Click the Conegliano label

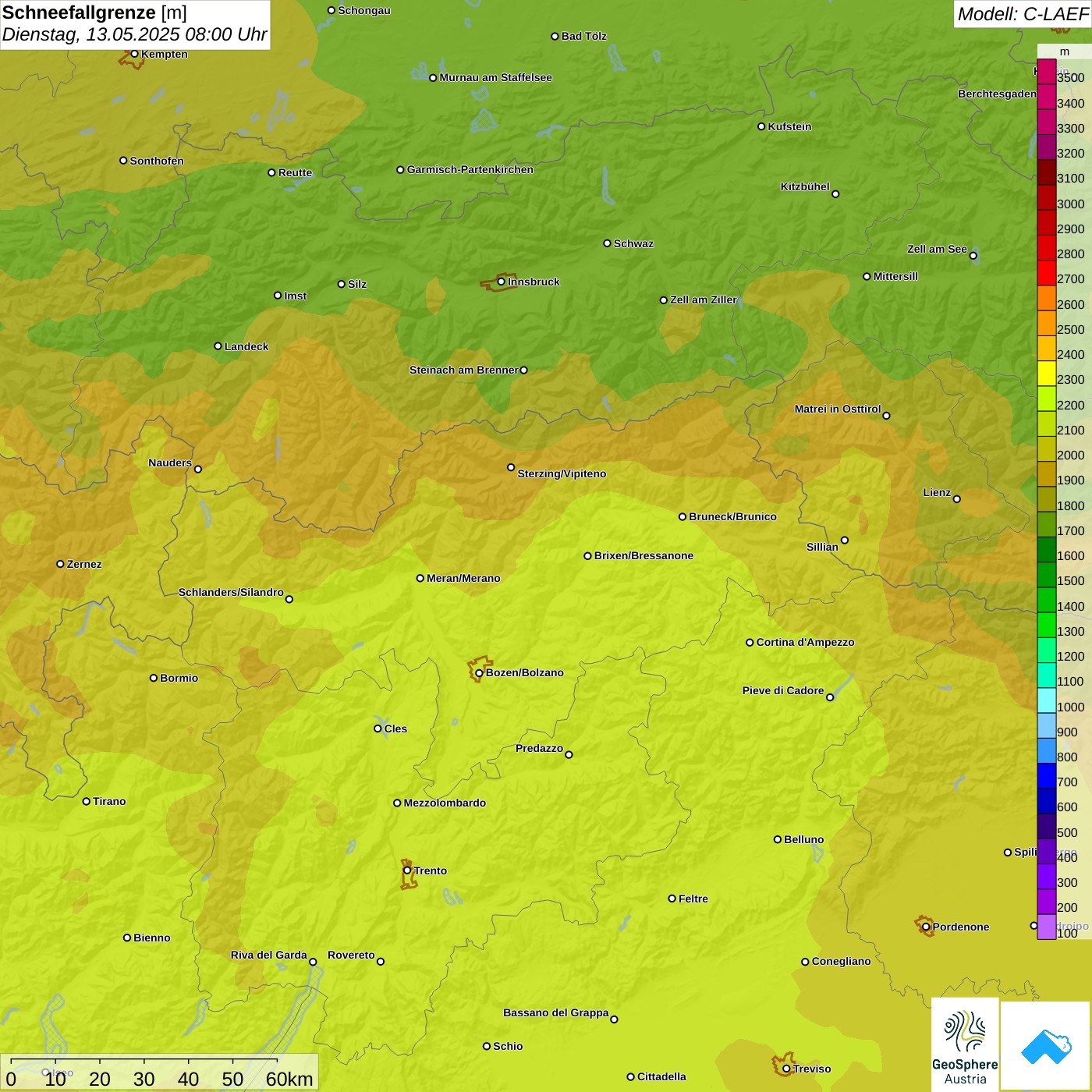pyautogui.click(x=841, y=961)
